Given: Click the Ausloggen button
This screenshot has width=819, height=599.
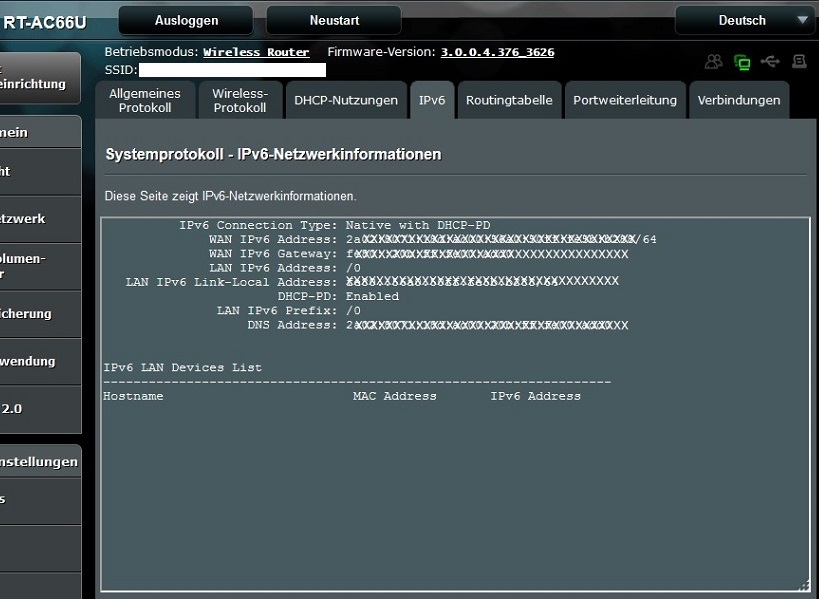Looking at the screenshot, I should 185,19.
